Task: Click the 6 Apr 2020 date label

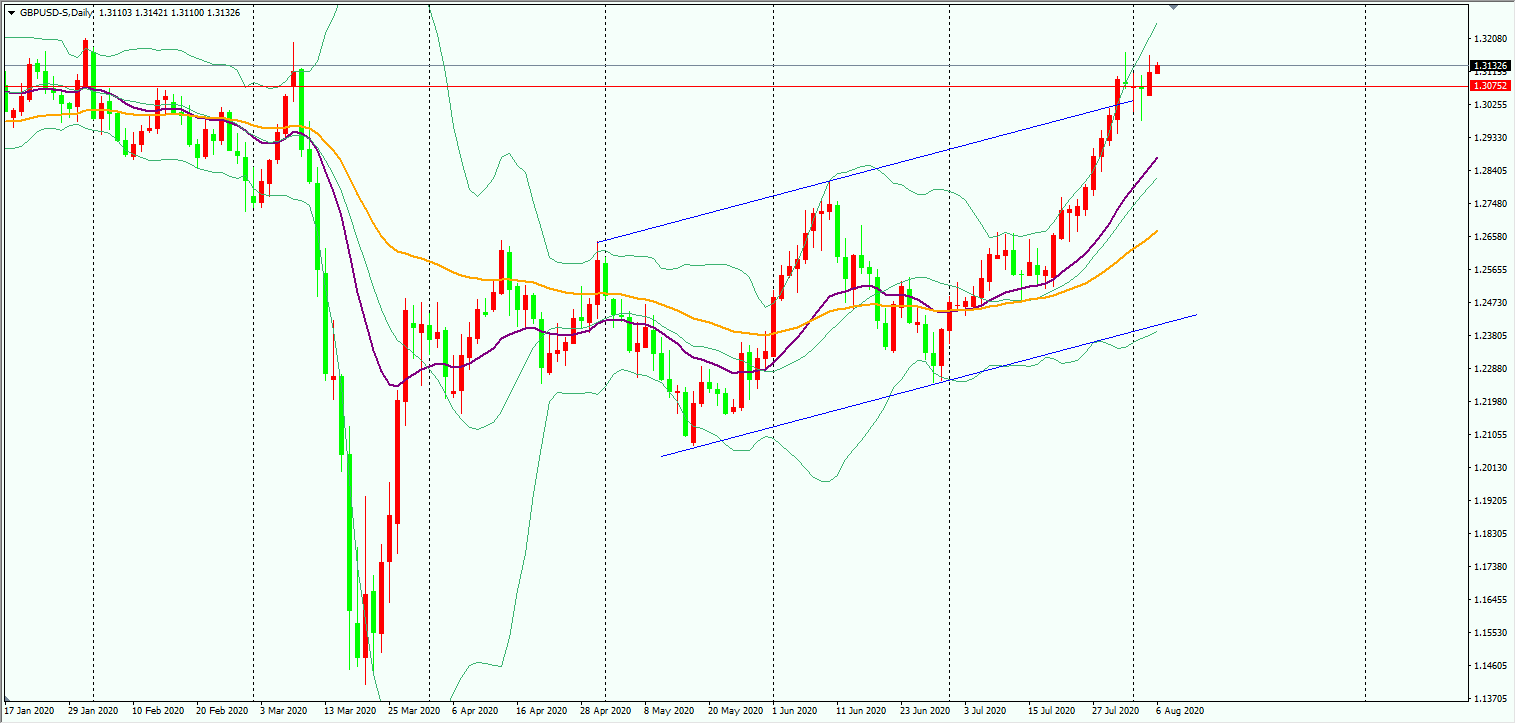Action: coord(476,711)
